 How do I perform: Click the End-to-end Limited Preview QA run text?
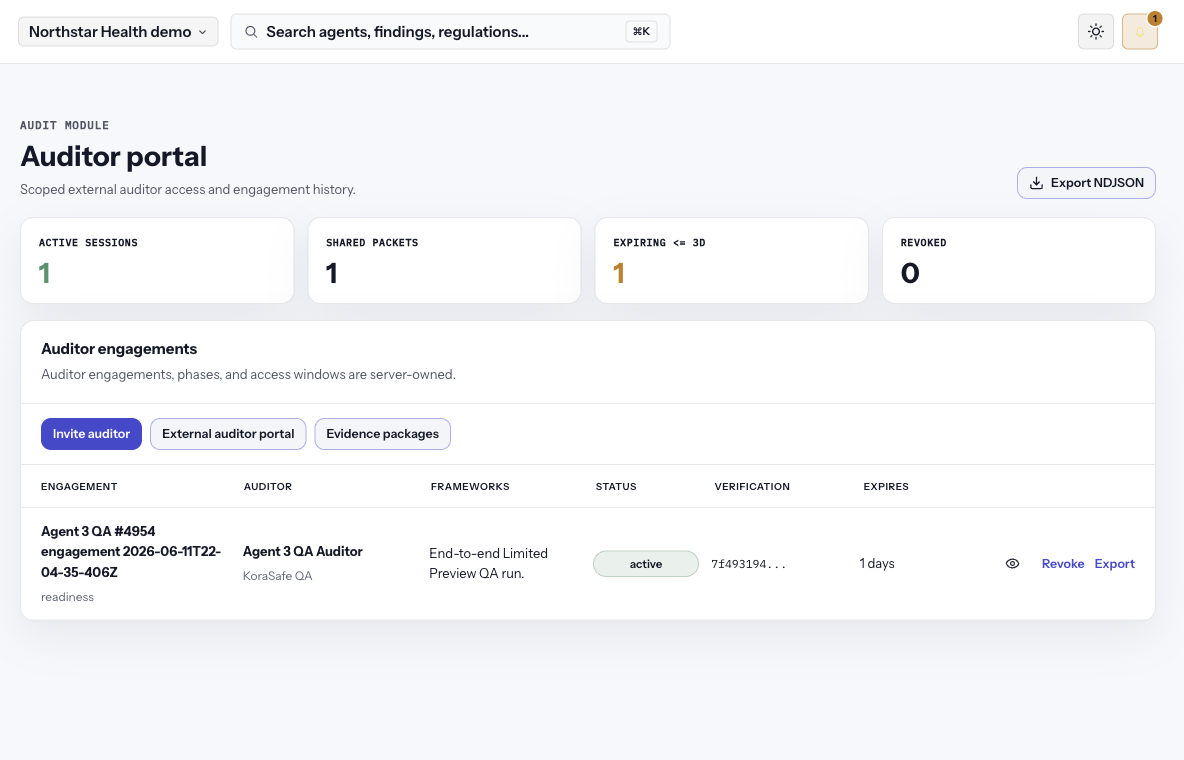coord(489,564)
